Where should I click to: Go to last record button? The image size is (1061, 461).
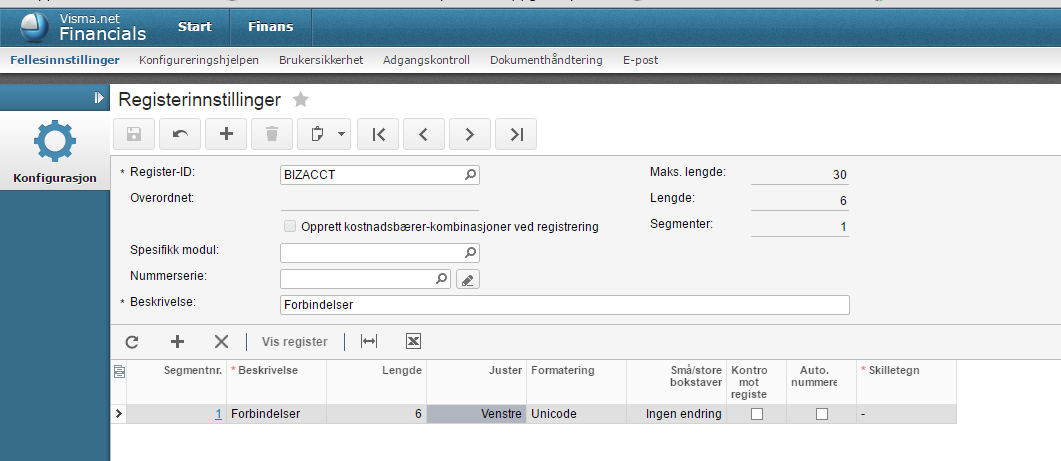click(x=516, y=134)
